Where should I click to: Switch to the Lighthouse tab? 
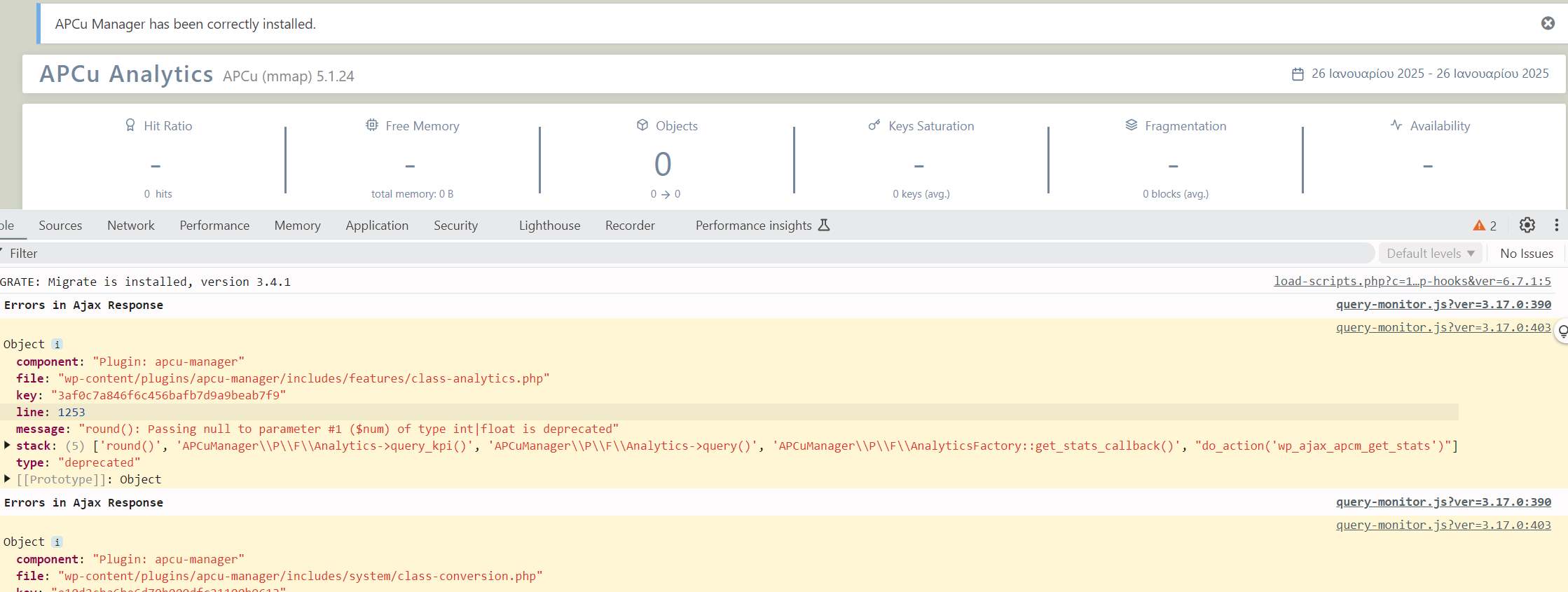click(549, 225)
